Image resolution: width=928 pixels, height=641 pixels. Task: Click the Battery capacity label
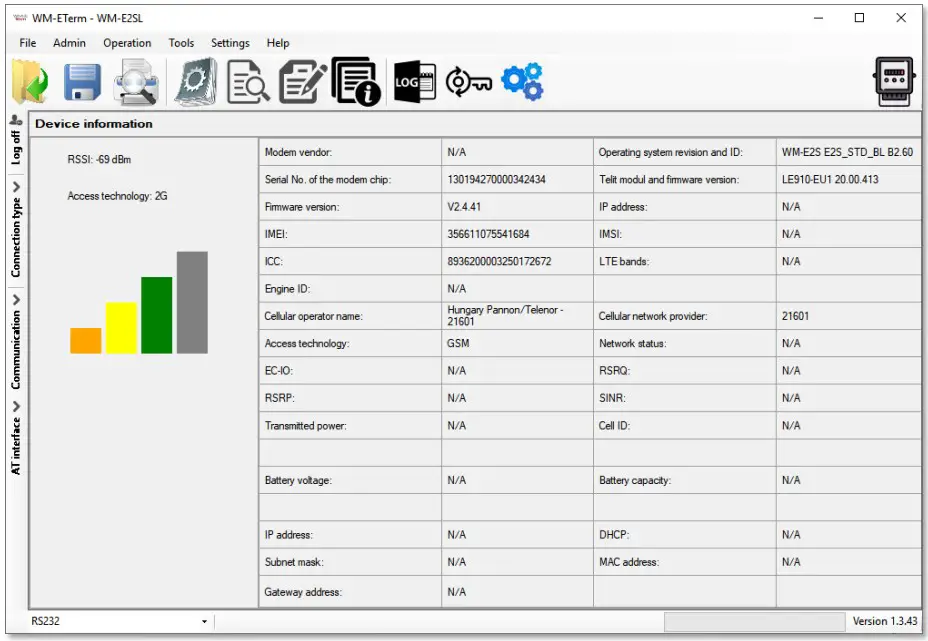(x=635, y=480)
